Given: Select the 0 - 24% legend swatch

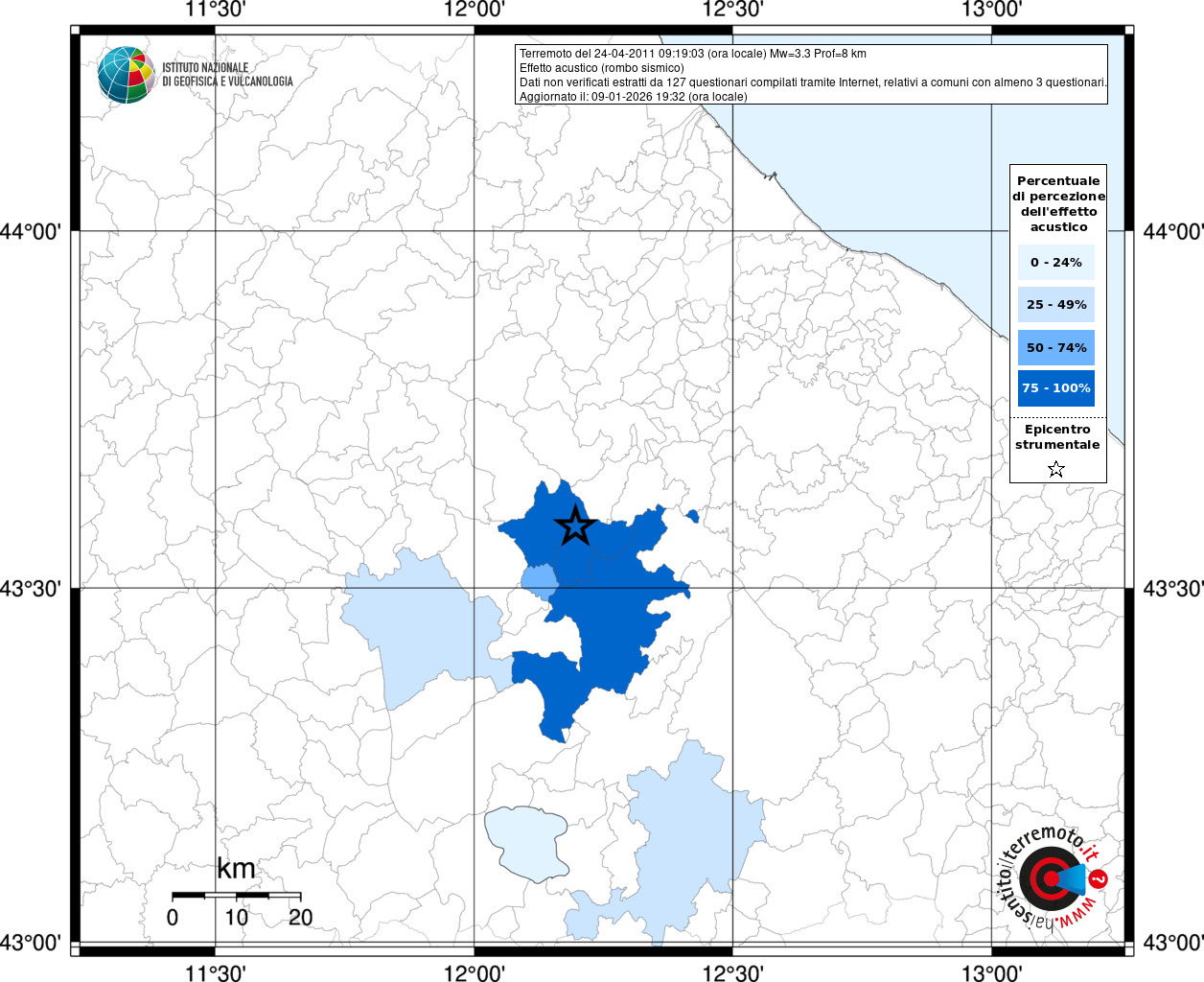Looking at the screenshot, I should coord(1056,262).
